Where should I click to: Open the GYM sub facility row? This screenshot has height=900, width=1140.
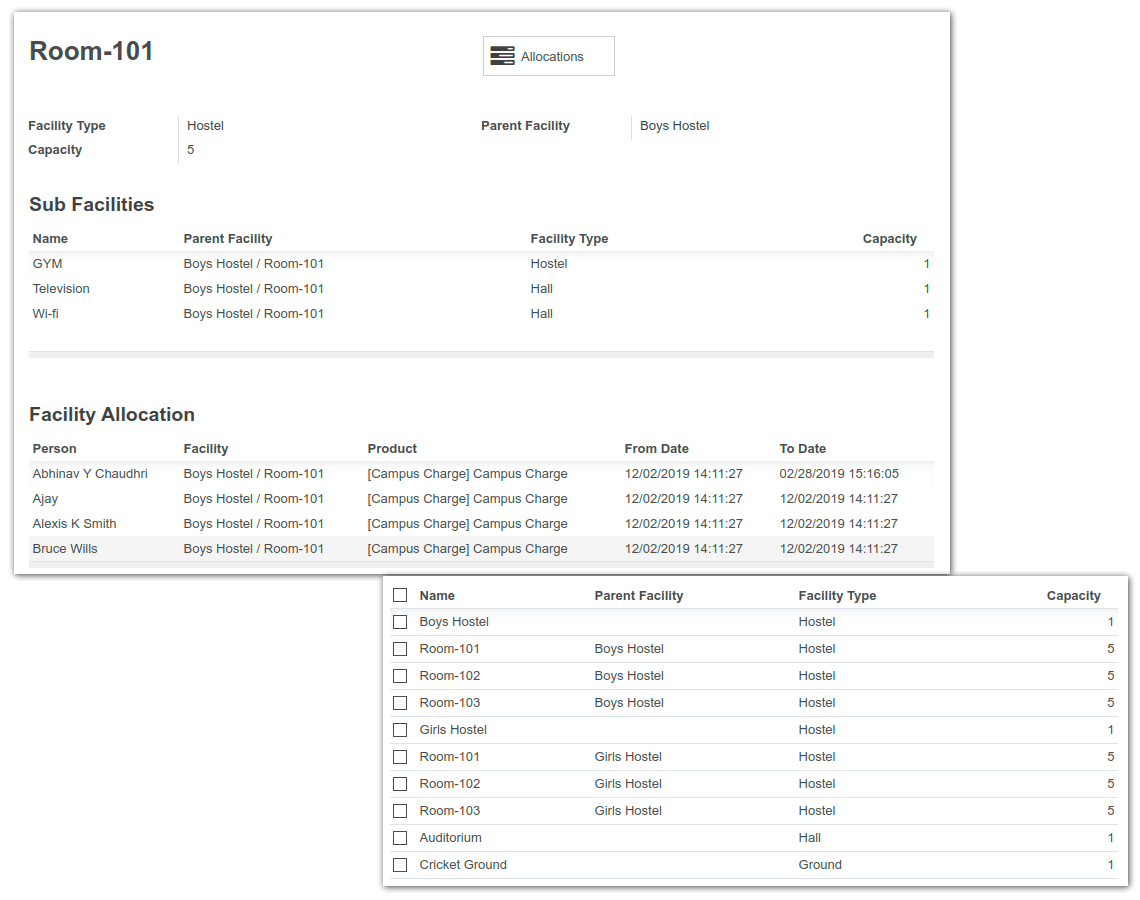click(47, 264)
